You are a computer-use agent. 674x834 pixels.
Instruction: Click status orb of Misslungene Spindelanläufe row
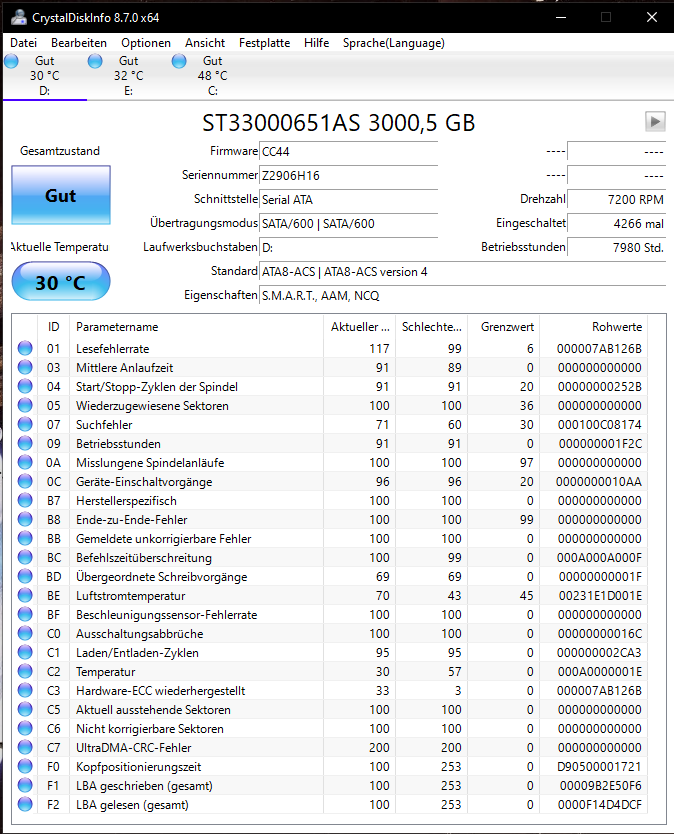pyautogui.click(x=25, y=462)
